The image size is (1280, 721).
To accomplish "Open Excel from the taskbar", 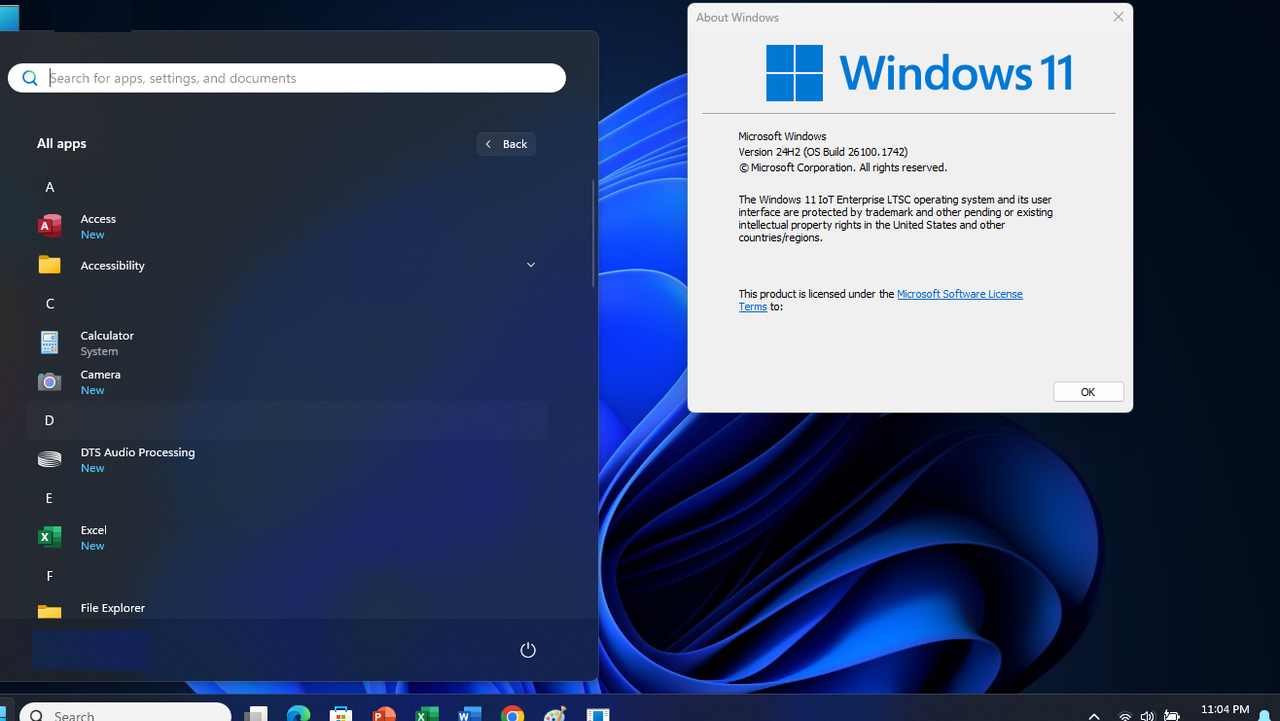I will [427, 713].
